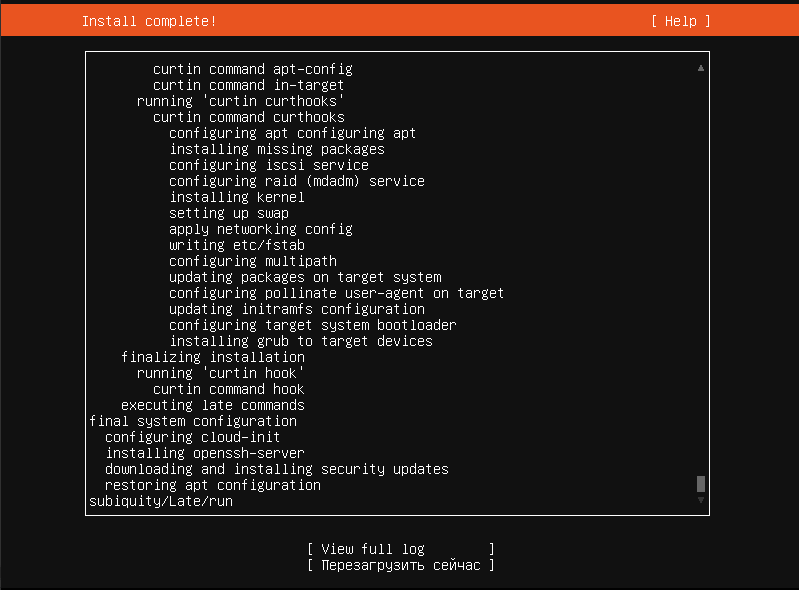Select the writing etc/fstab log line
Image resolution: width=799 pixels, height=590 pixels.
pyautogui.click(x=236, y=245)
